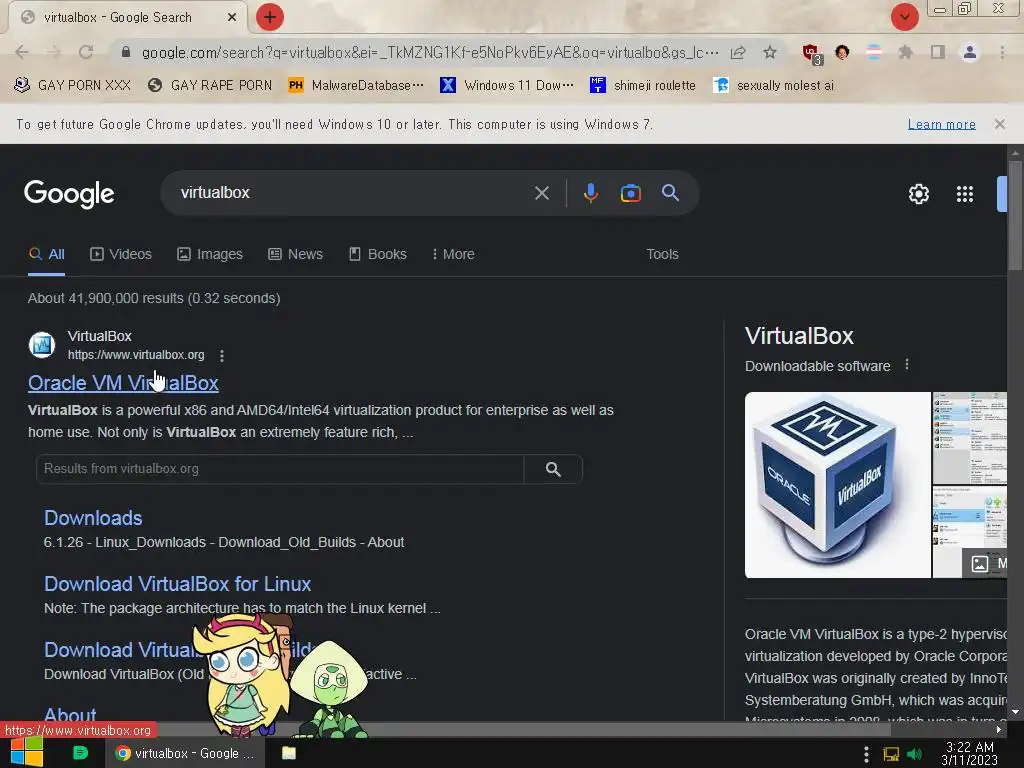Open the green pinned taskbar app
The image size is (1024, 768).
(80, 753)
